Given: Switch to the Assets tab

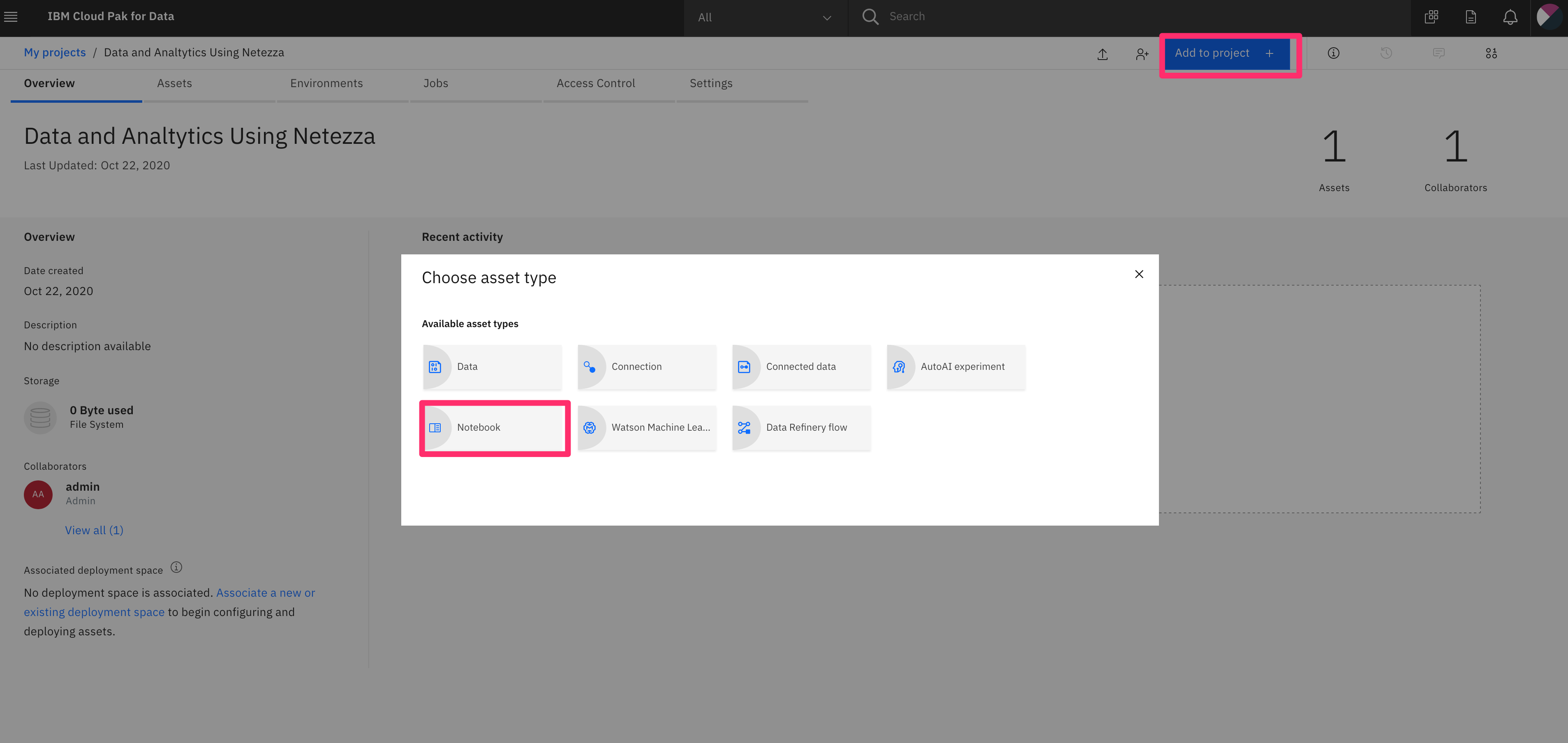Looking at the screenshot, I should point(174,83).
